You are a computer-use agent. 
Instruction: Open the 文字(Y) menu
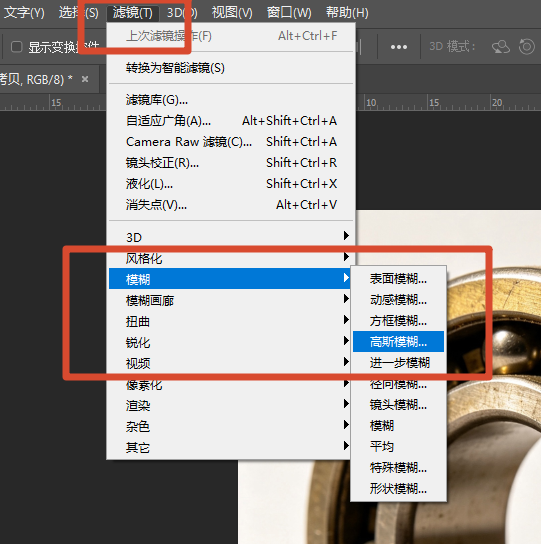click(24, 13)
